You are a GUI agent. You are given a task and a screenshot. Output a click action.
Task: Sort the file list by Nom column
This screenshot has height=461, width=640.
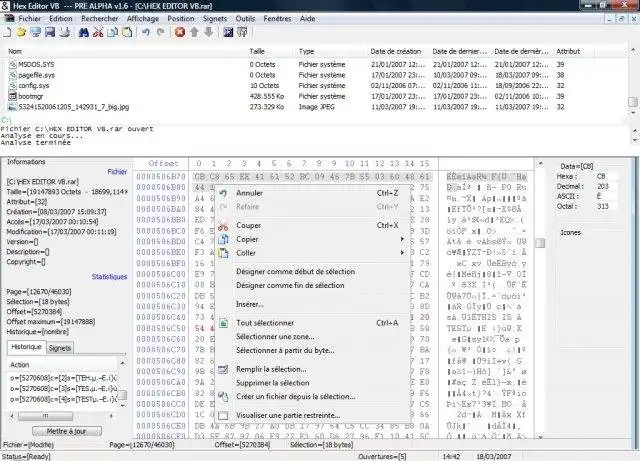(127, 51)
